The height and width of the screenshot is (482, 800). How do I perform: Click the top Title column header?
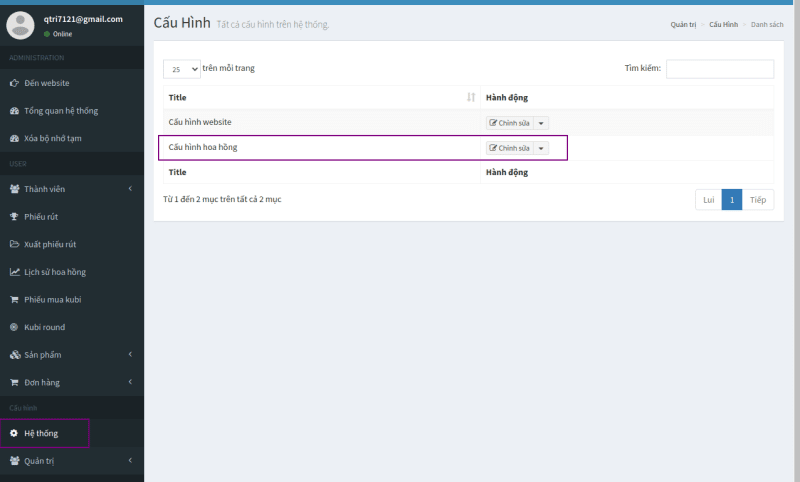[x=321, y=97]
